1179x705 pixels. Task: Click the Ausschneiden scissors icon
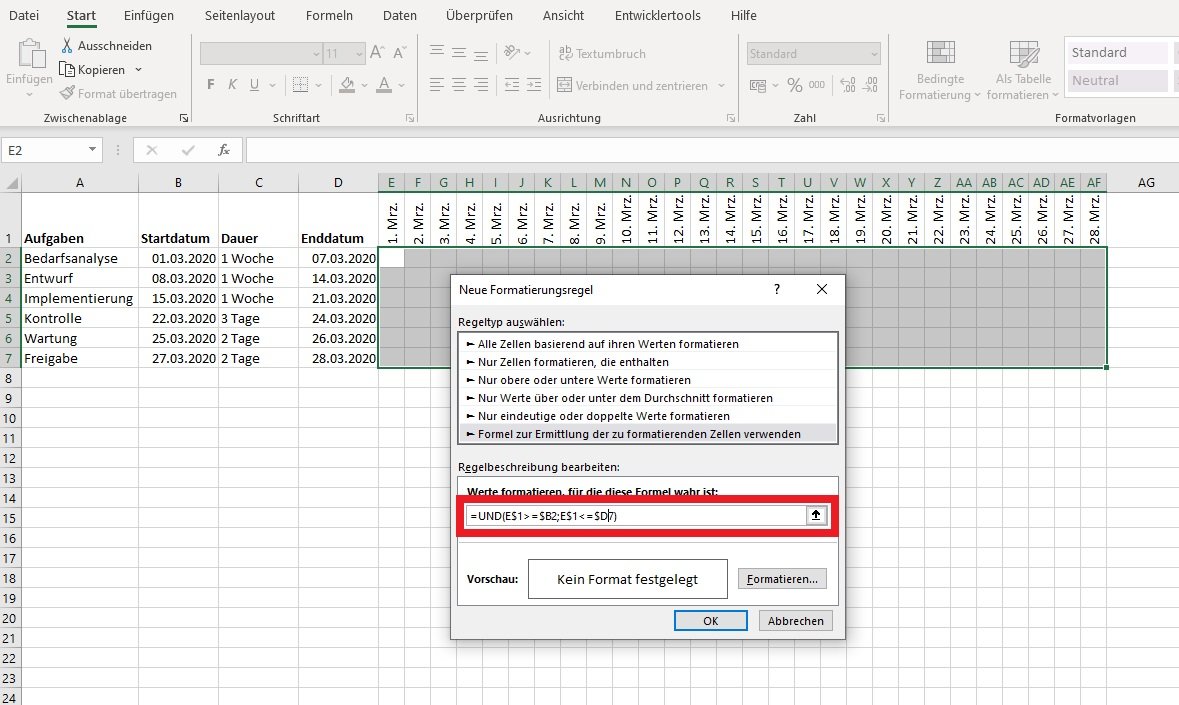pyautogui.click(x=67, y=46)
